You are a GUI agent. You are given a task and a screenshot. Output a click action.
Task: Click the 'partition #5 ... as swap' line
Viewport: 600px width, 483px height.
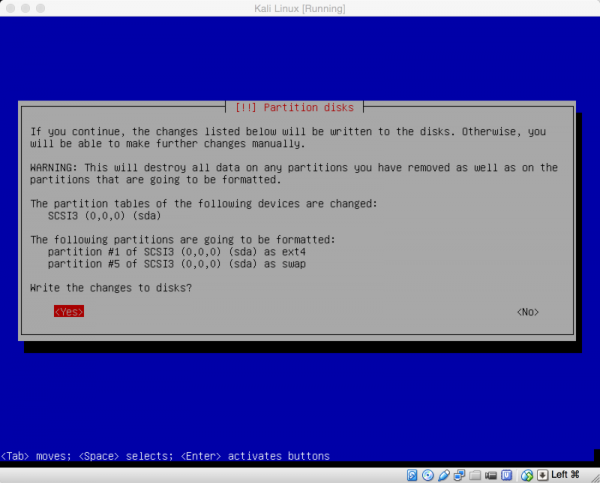[x=176, y=264]
